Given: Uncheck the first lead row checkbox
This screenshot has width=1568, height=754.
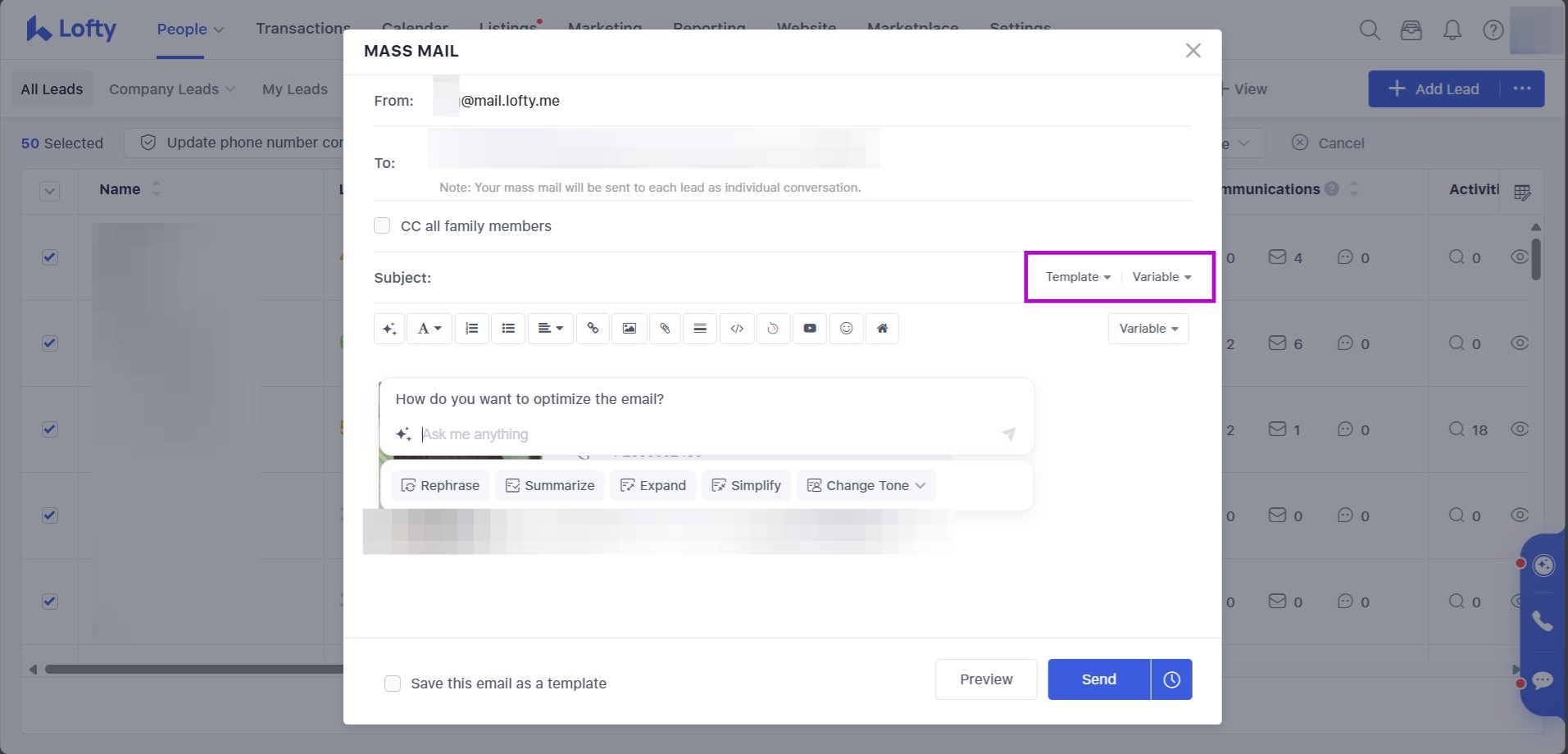Looking at the screenshot, I should (x=50, y=257).
